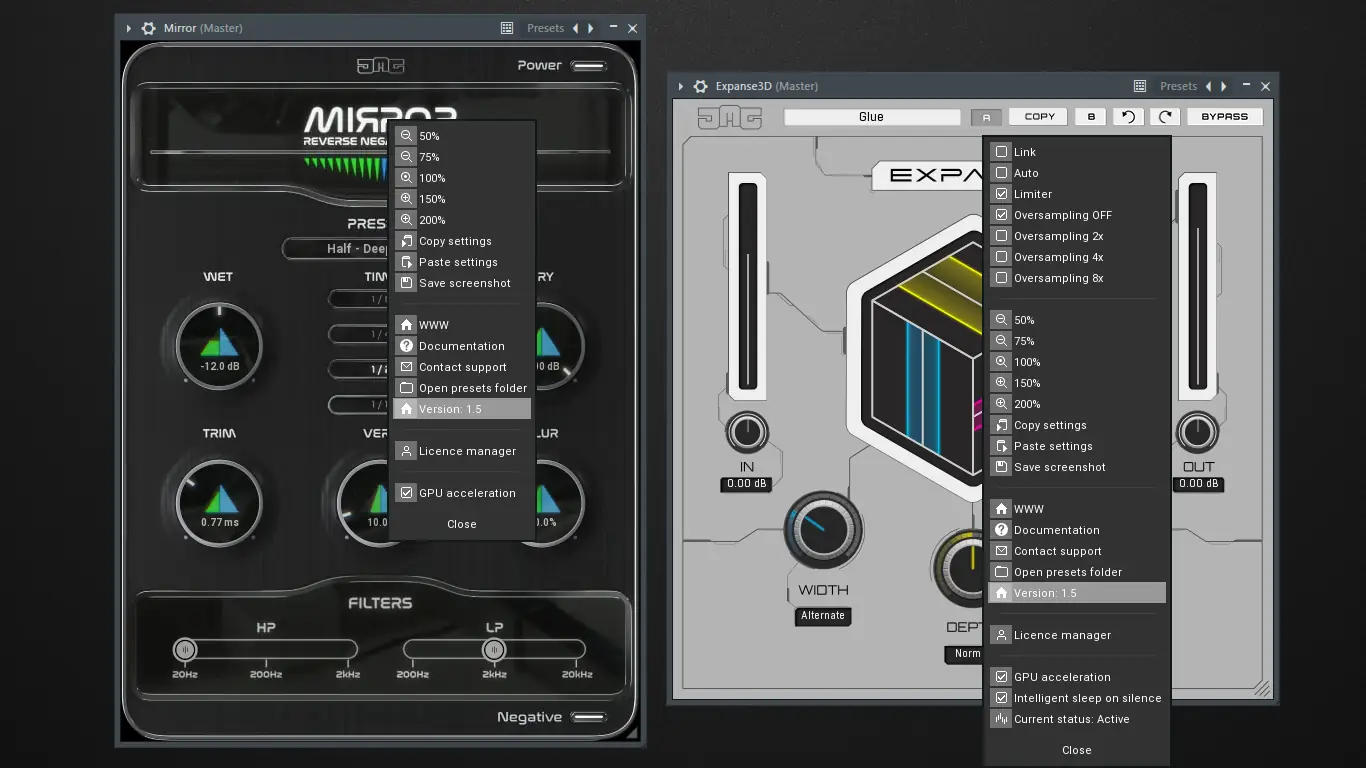Choose 100% zoom in the Expanse3D menu
Image resolution: width=1366 pixels, height=768 pixels.
[x=1077, y=362]
